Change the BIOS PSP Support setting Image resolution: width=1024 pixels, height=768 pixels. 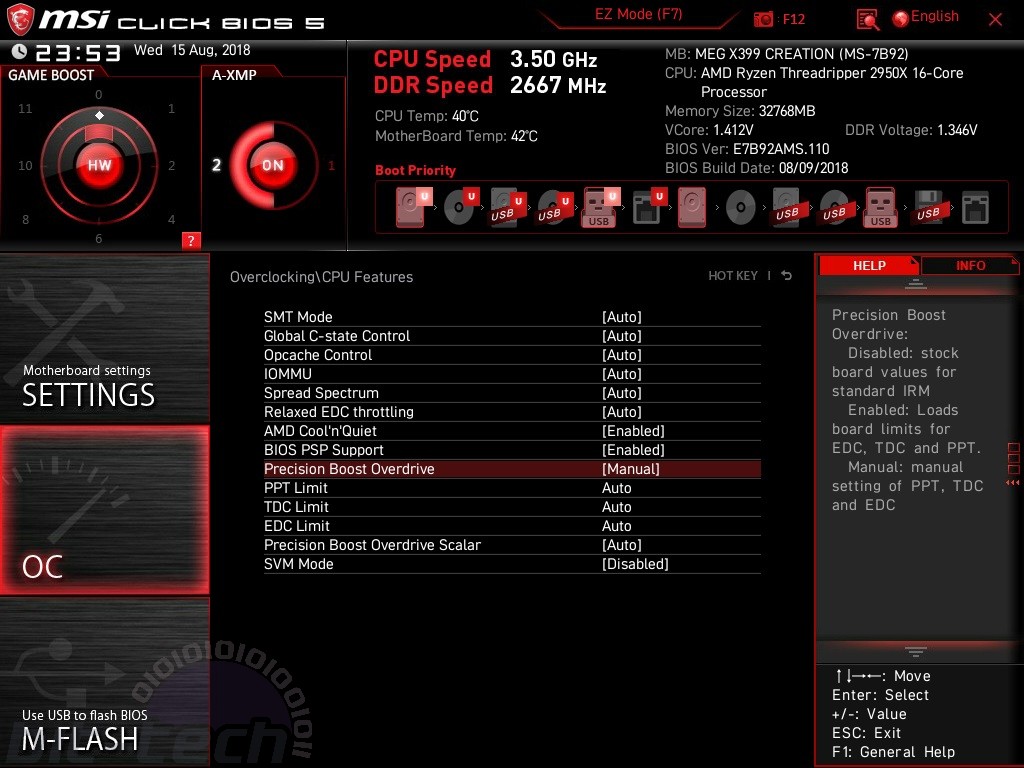512,449
